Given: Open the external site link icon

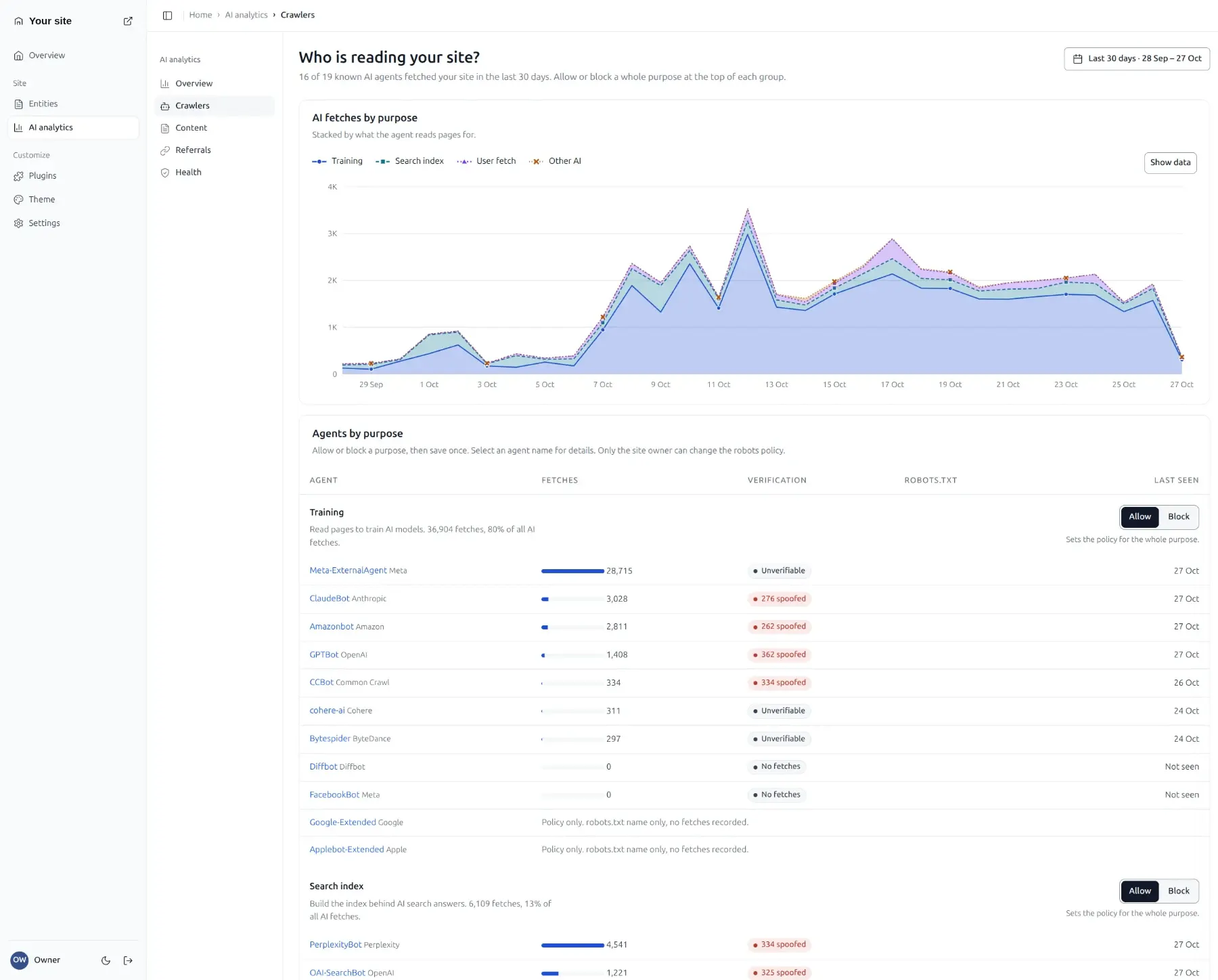Looking at the screenshot, I should [x=128, y=21].
